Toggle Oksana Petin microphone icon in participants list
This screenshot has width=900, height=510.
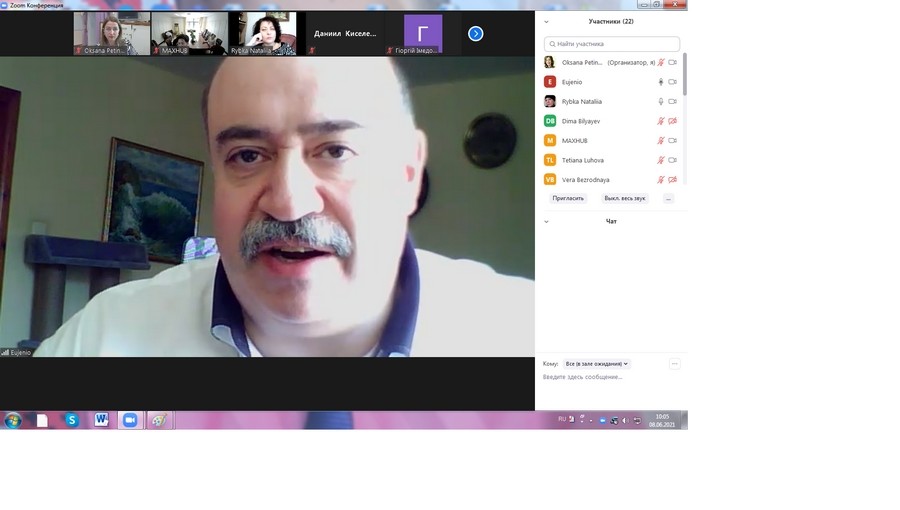(x=661, y=63)
